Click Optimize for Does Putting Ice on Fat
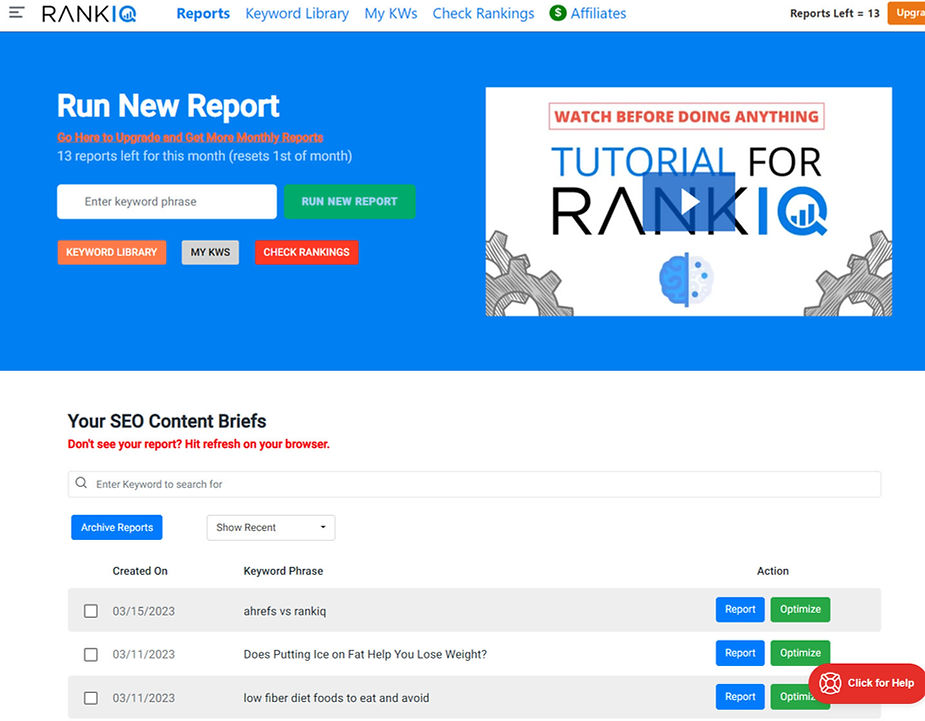Image resolution: width=925 pixels, height=721 pixels. (800, 653)
